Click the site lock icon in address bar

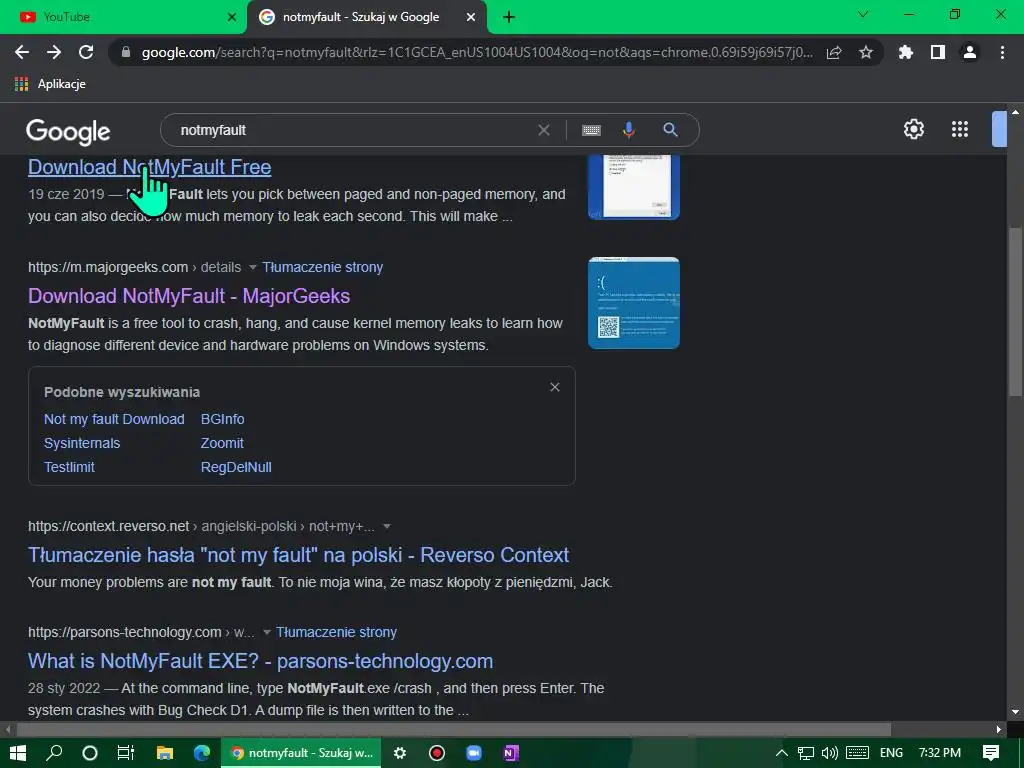coord(126,52)
